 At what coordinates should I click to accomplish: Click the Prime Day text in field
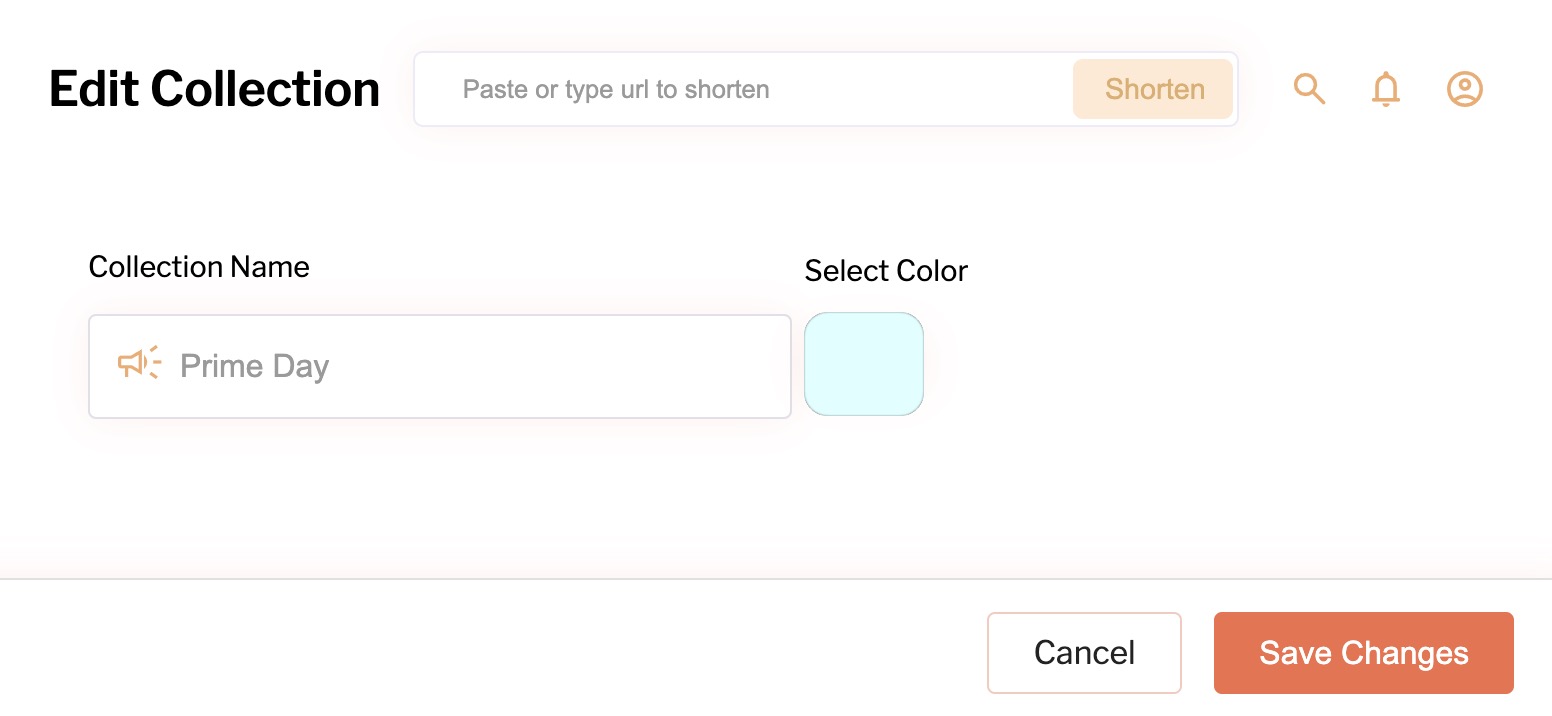(x=254, y=366)
